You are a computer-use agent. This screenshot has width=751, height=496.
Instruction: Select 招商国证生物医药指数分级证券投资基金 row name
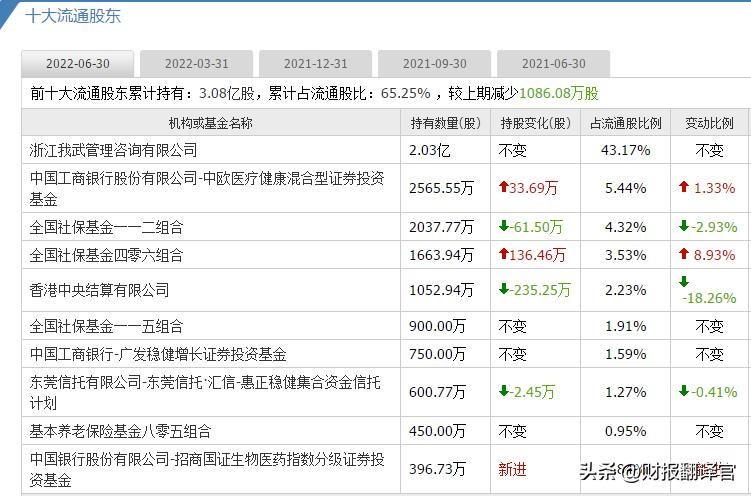(x=206, y=469)
